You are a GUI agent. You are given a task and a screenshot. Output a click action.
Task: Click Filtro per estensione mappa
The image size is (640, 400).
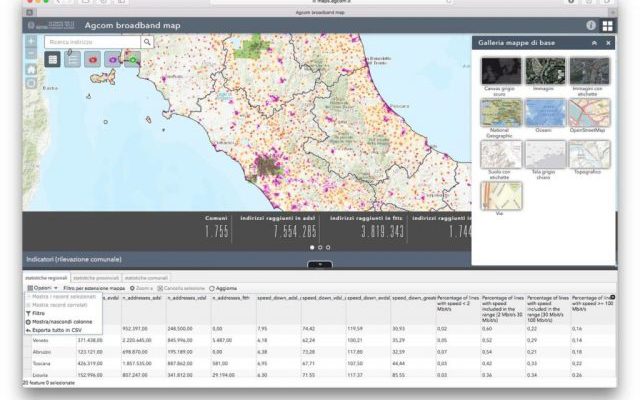(x=94, y=288)
